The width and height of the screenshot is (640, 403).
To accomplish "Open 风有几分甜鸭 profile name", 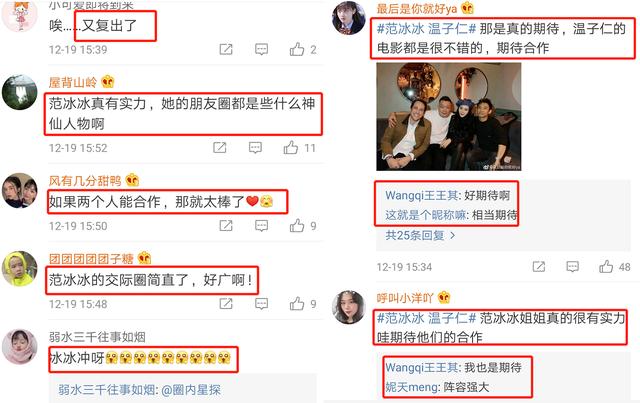I will click(85, 180).
